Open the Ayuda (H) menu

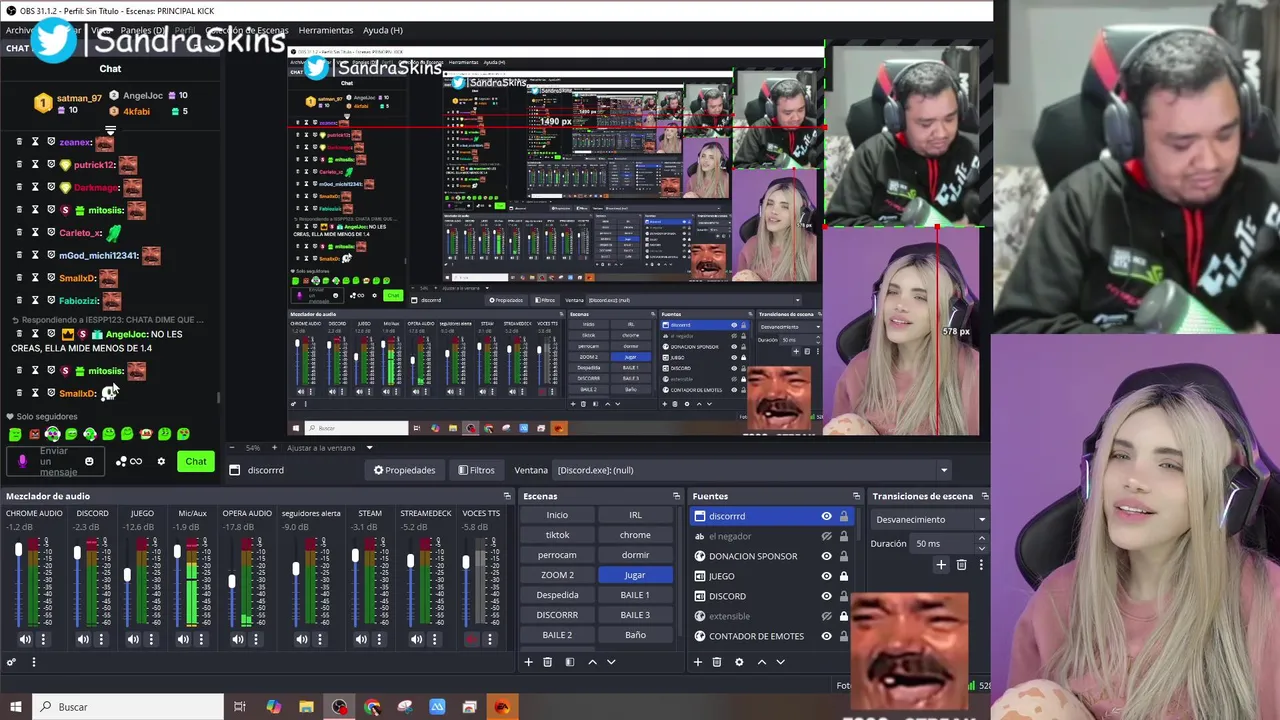[383, 30]
